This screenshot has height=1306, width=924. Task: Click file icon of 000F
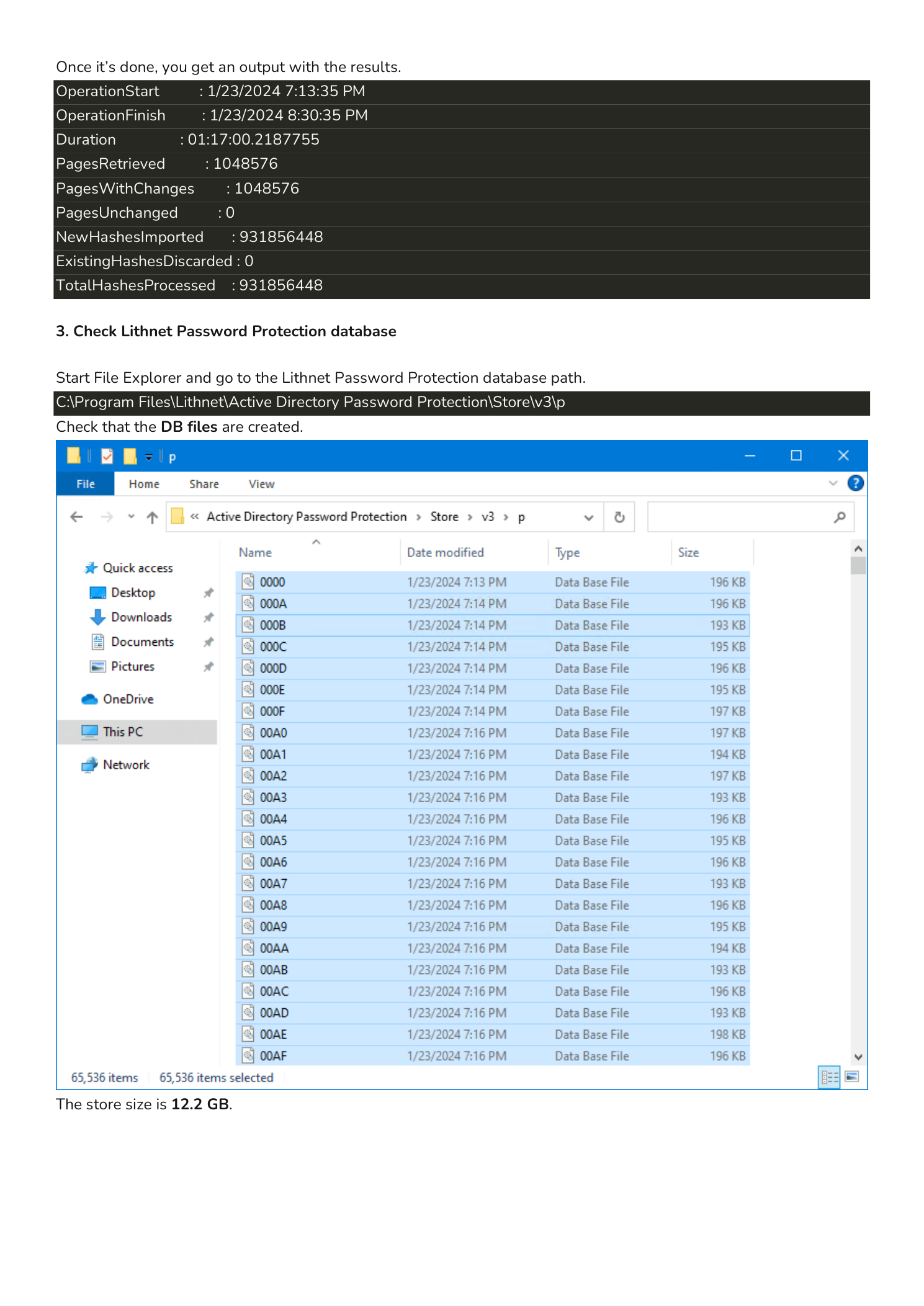(x=248, y=711)
